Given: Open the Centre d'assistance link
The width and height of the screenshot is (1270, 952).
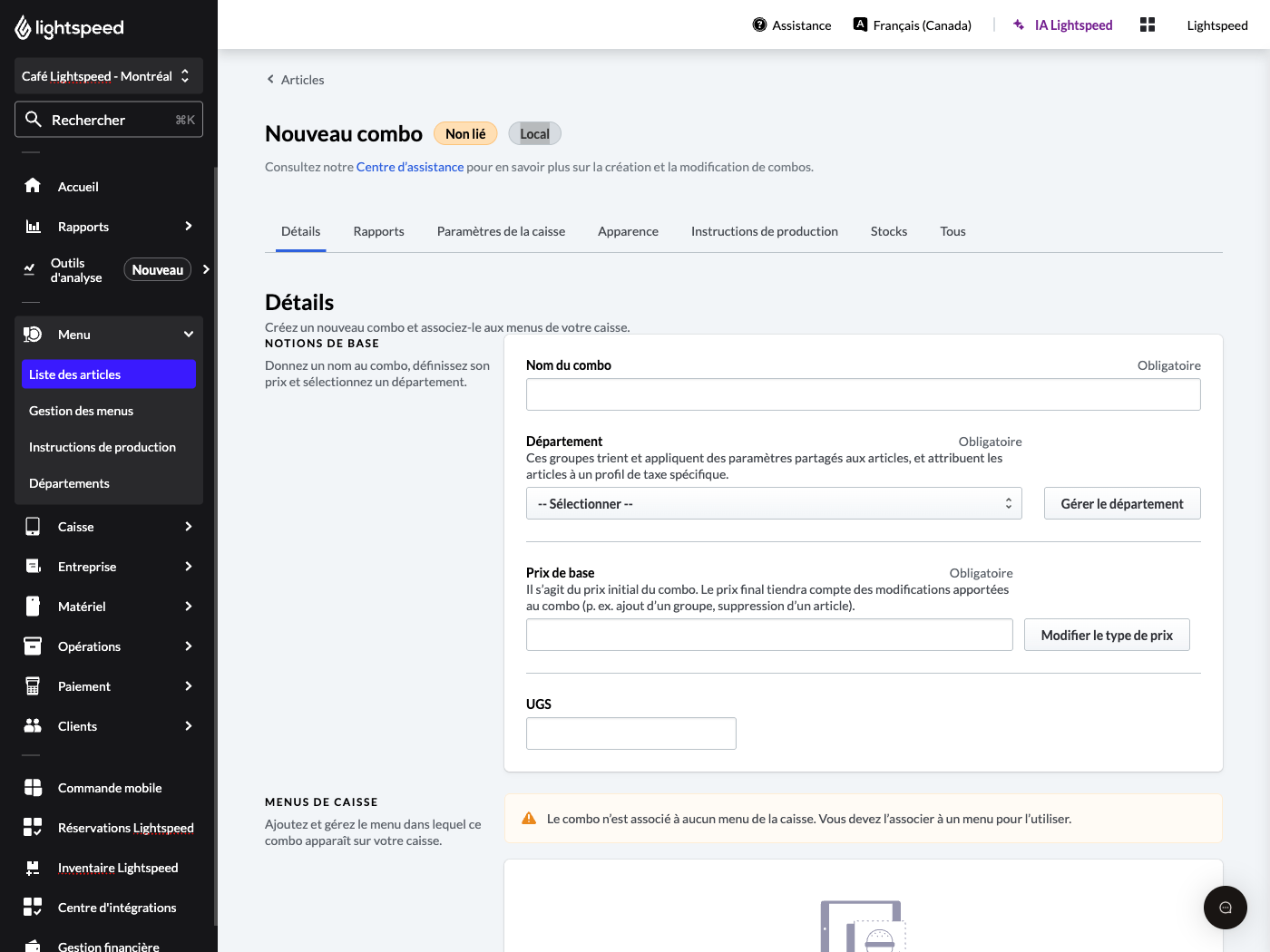Looking at the screenshot, I should pyautogui.click(x=410, y=167).
